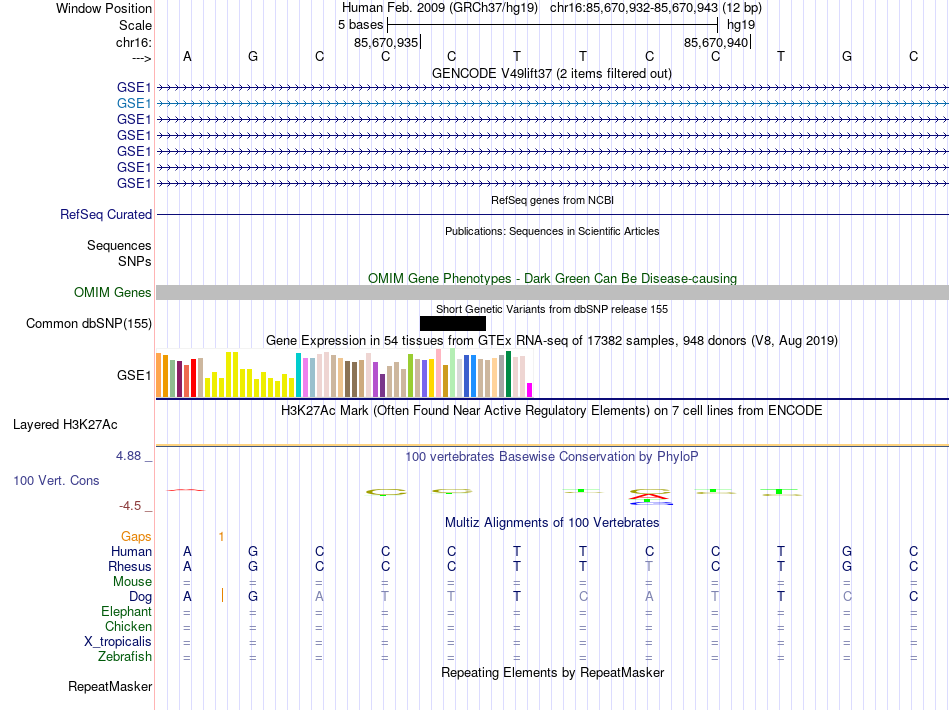This screenshot has width=950, height=710.
Task: Select the OMIM Genes track label
Action: (113, 293)
